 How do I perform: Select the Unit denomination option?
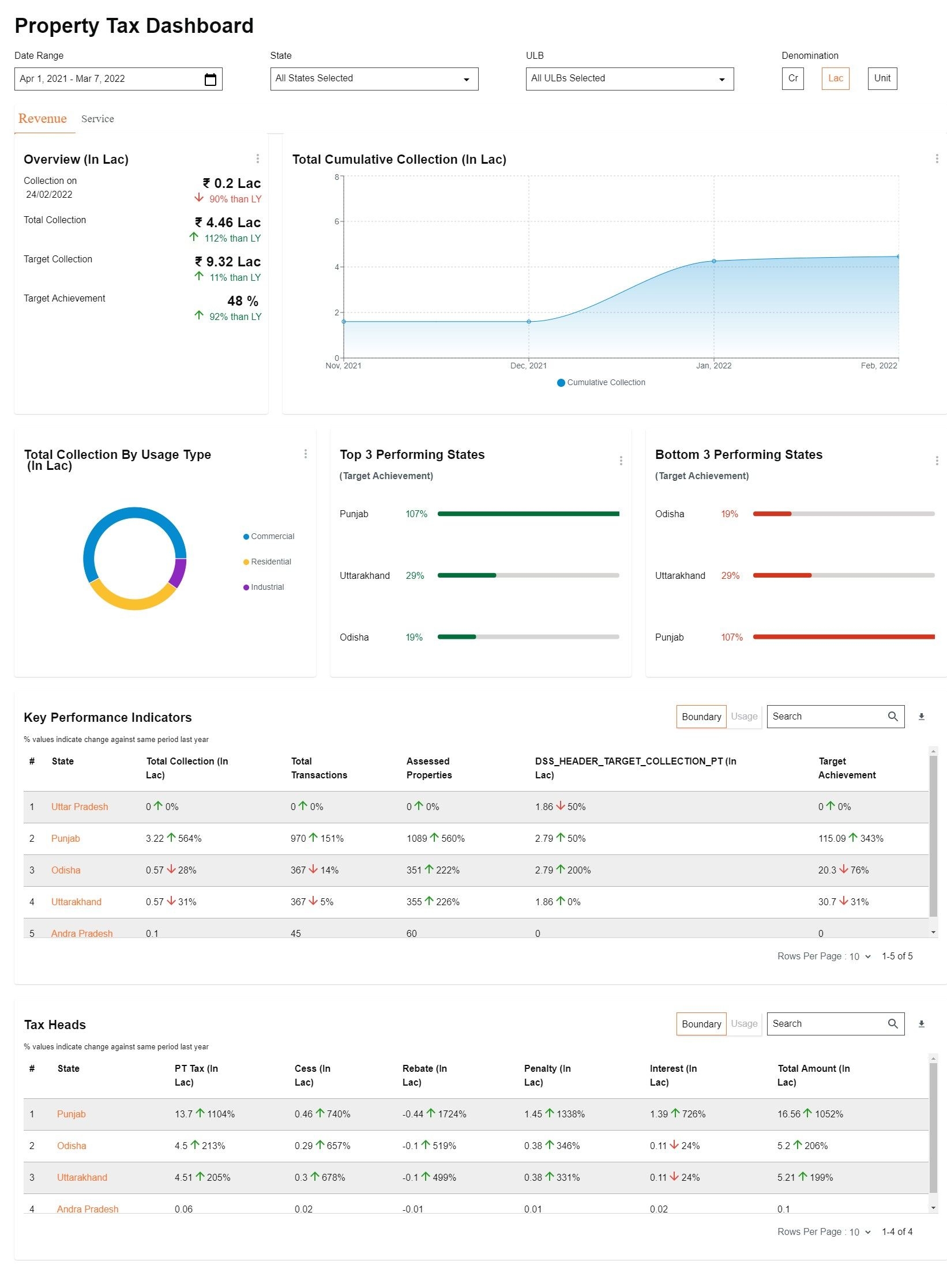[881, 78]
